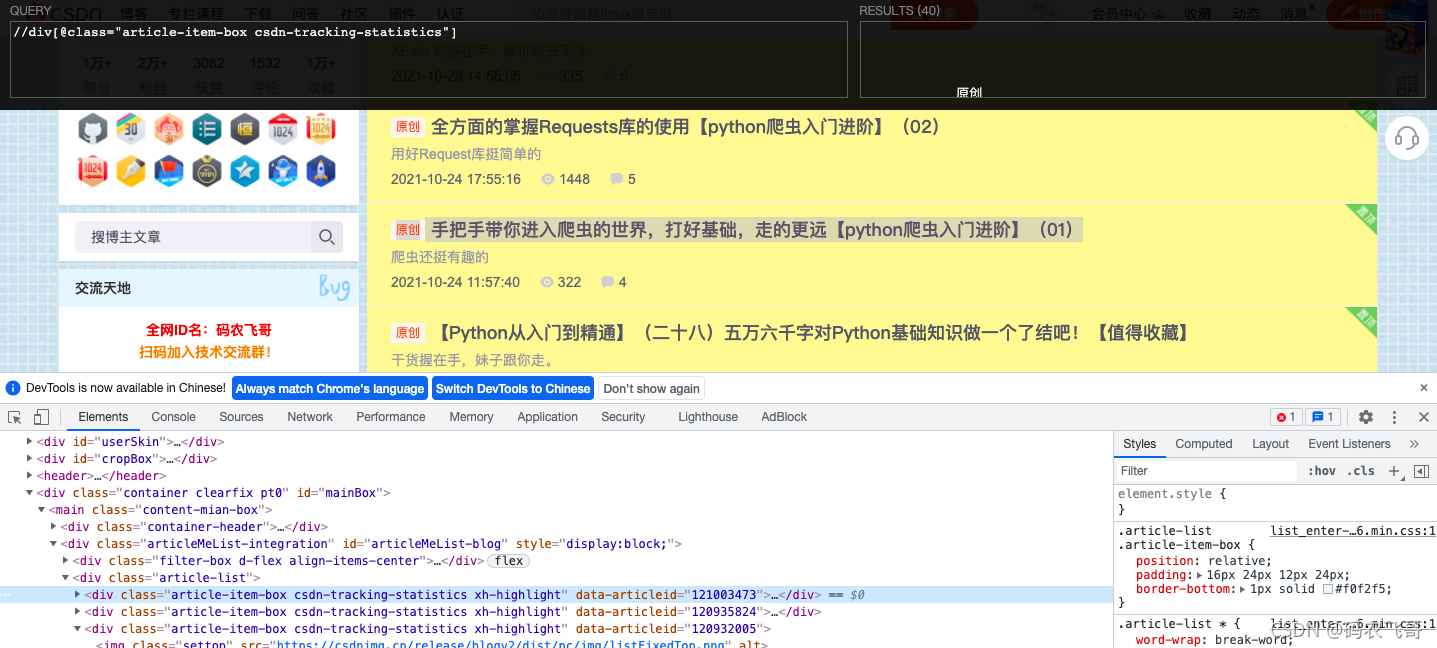
Task: Open the Lighthouse tab
Action: point(708,417)
